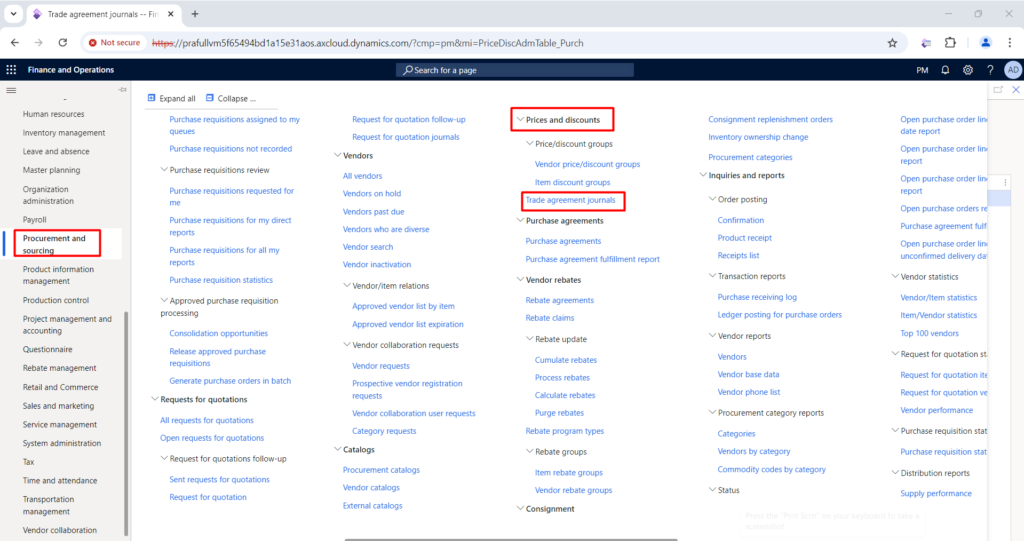This screenshot has height=541, width=1024.
Task: Open Item discount groups
Action: point(572,182)
